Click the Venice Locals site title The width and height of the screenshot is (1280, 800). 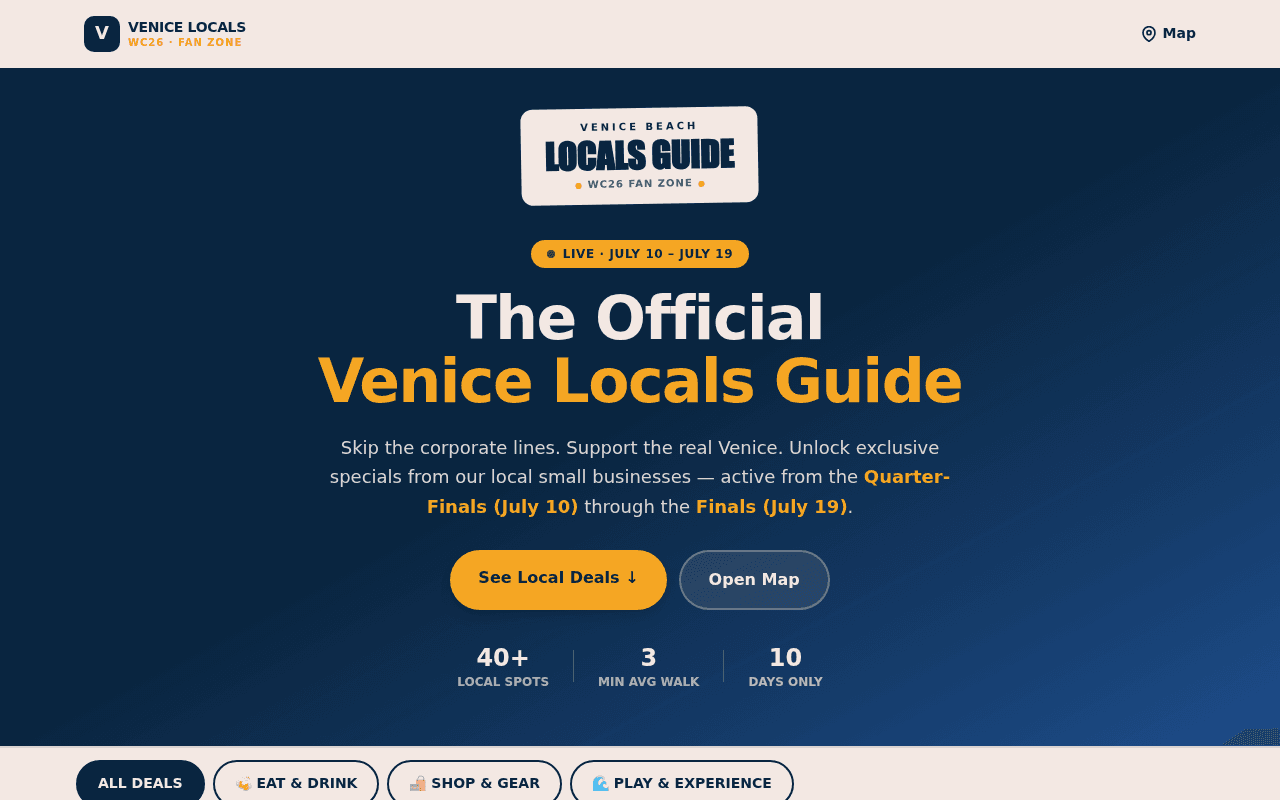pyautogui.click(x=187, y=27)
